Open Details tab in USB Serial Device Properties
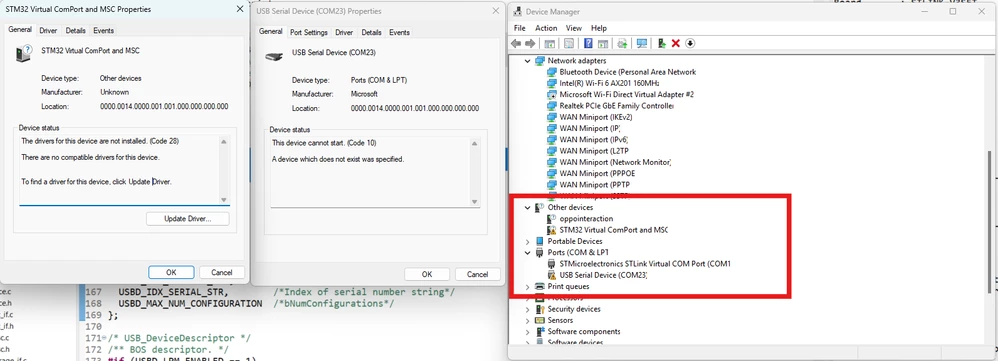 371,32
